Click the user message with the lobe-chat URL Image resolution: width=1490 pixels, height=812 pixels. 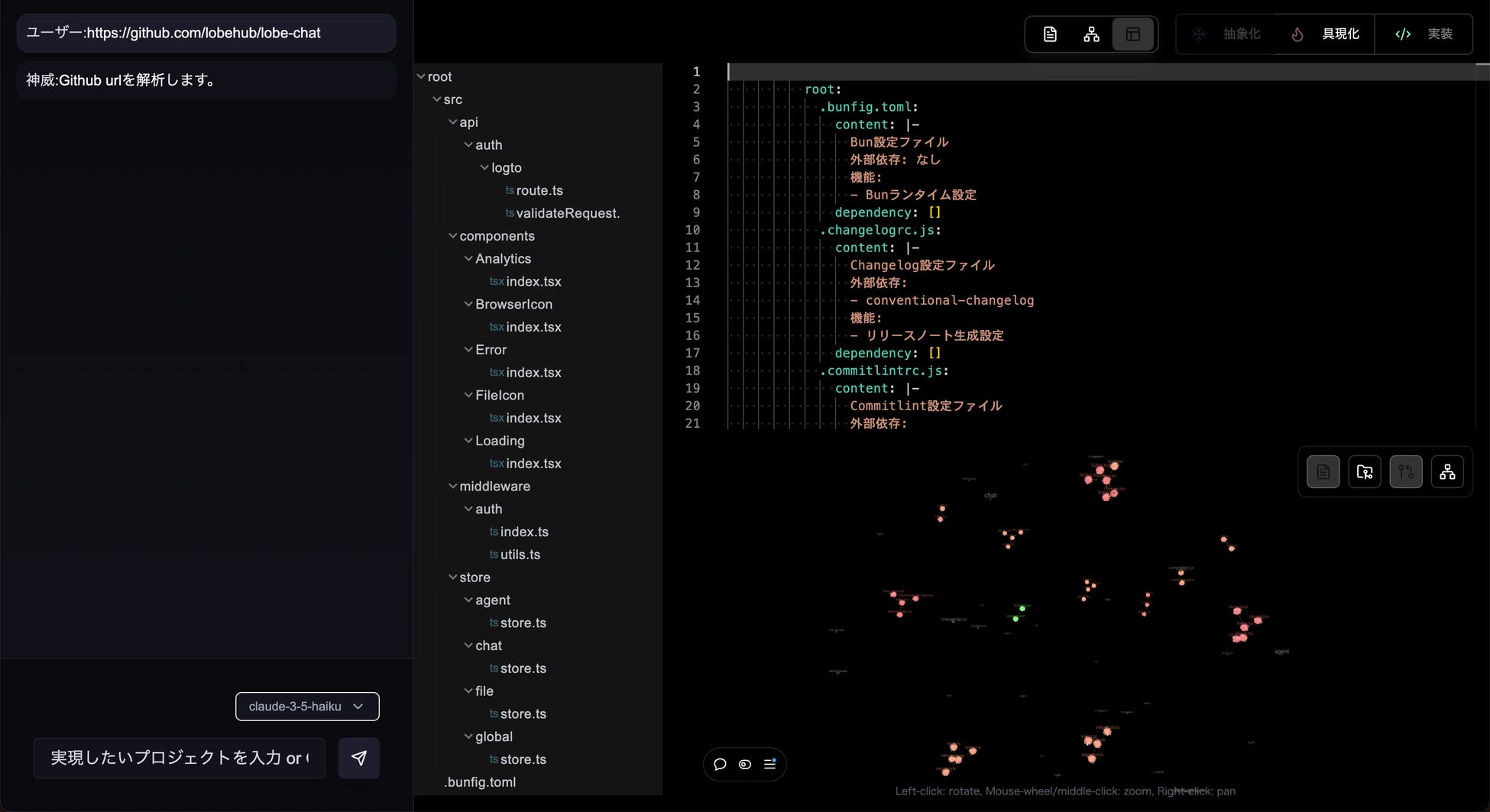206,33
